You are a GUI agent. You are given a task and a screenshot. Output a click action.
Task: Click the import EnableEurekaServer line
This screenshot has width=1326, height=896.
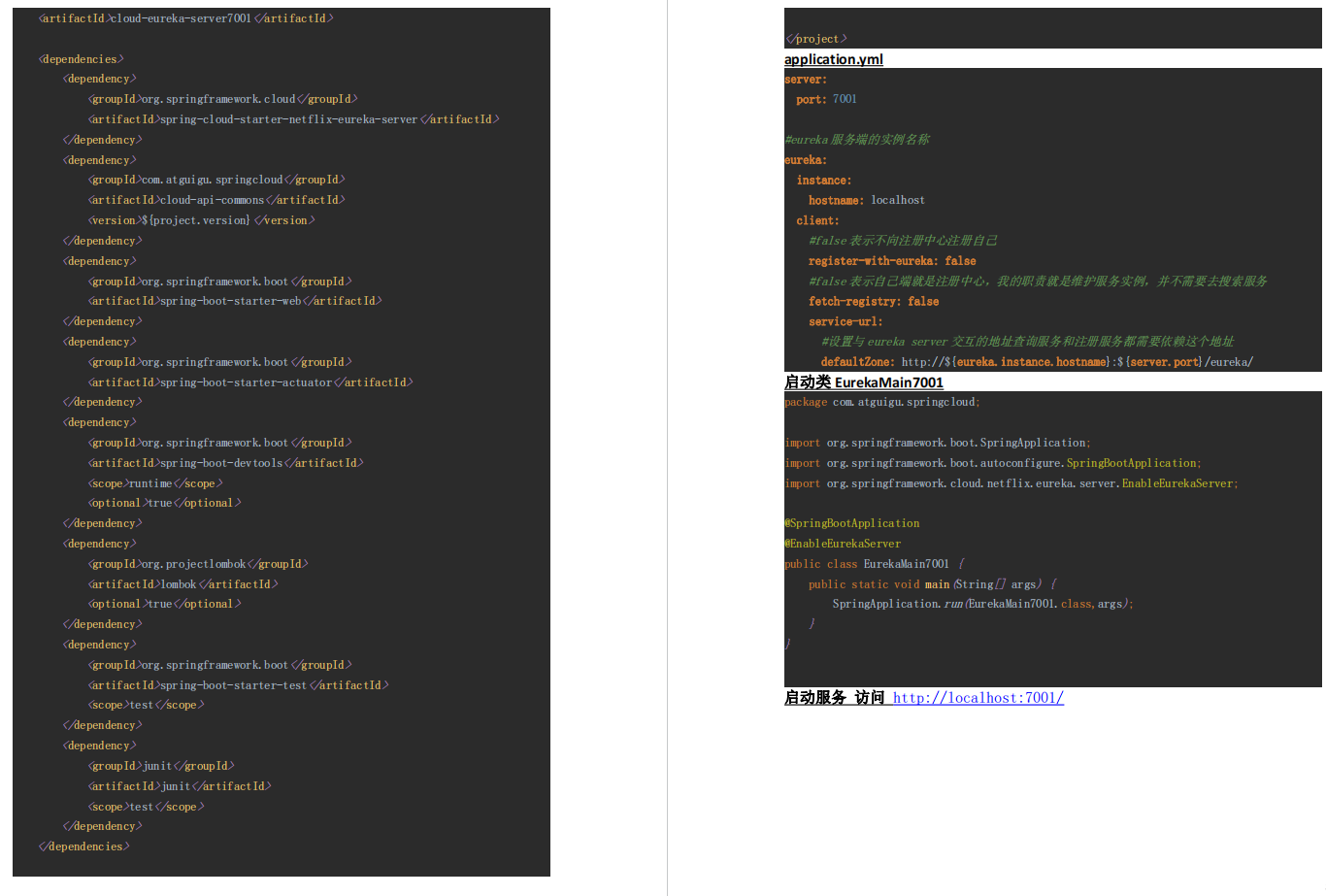pos(1011,483)
